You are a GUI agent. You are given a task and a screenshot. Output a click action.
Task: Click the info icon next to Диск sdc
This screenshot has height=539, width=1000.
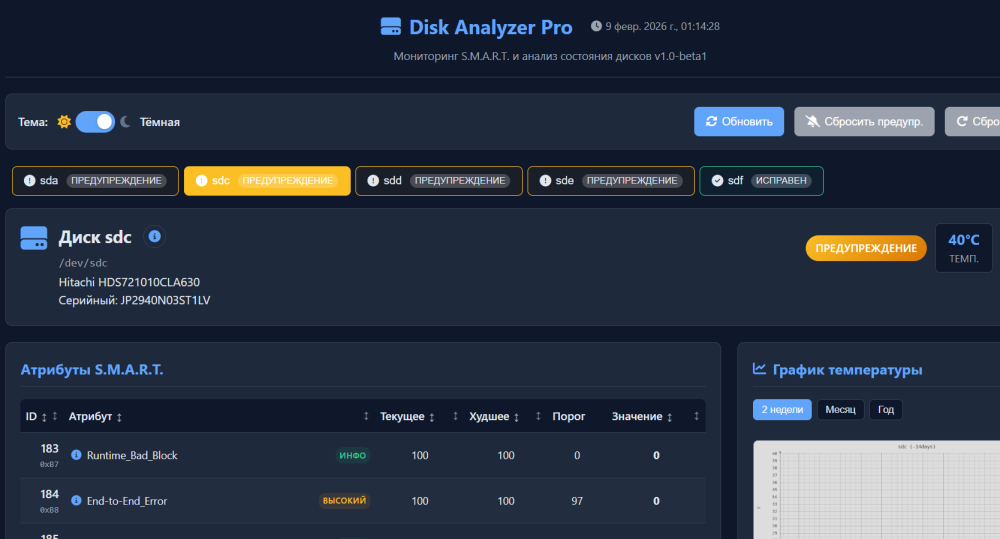point(155,237)
